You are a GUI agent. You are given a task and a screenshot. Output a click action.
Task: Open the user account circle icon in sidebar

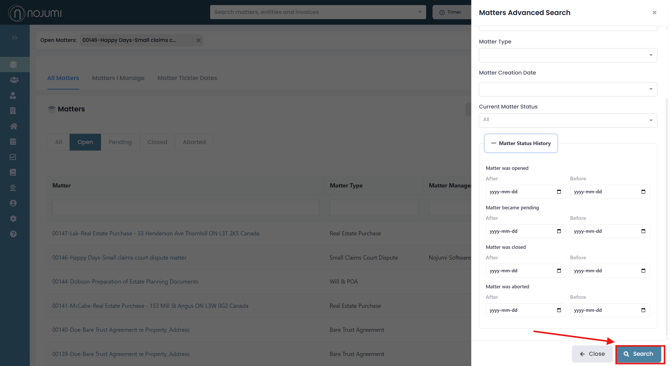tap(13, 203)
